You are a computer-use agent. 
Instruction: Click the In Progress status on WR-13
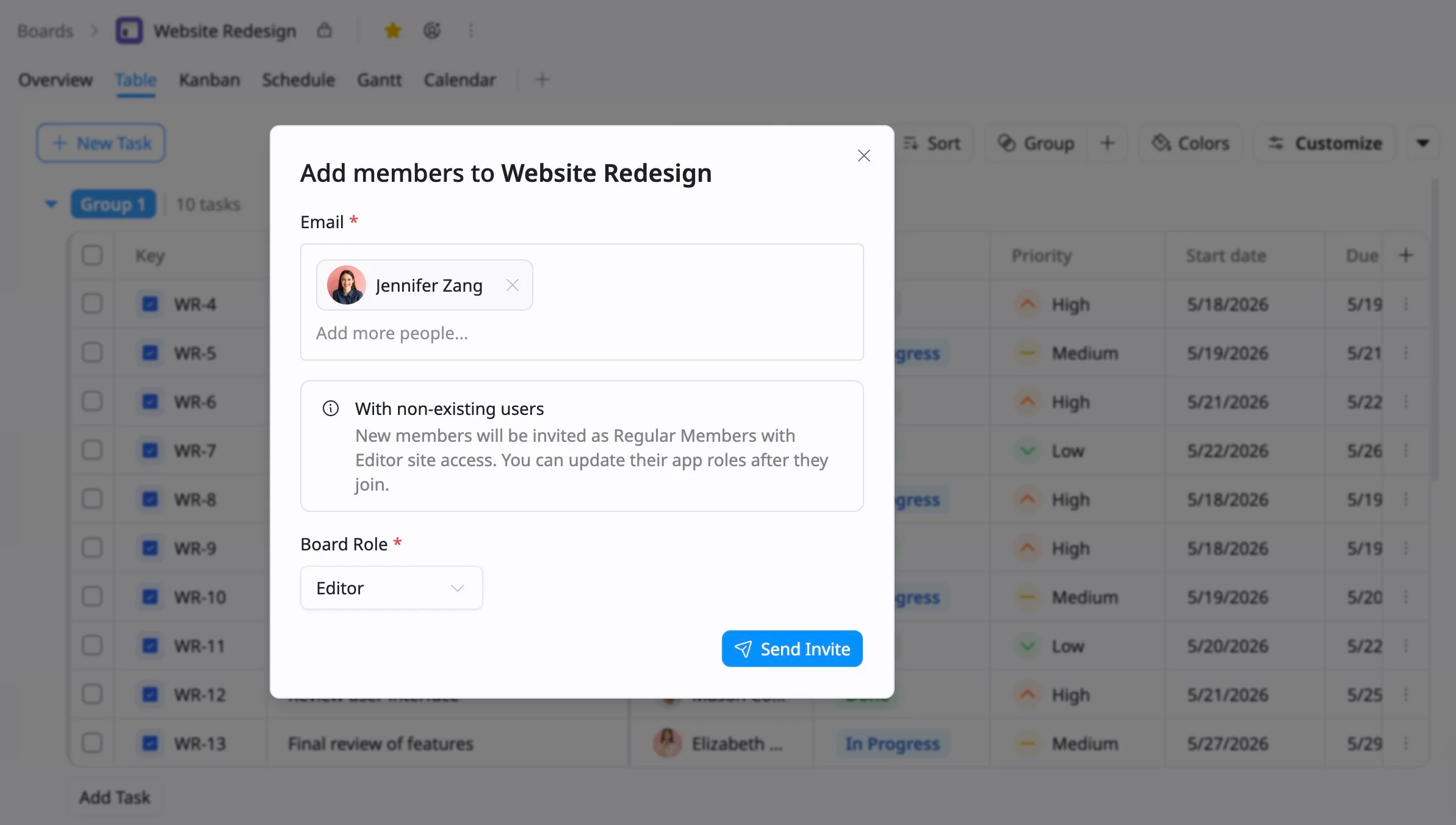893,744
